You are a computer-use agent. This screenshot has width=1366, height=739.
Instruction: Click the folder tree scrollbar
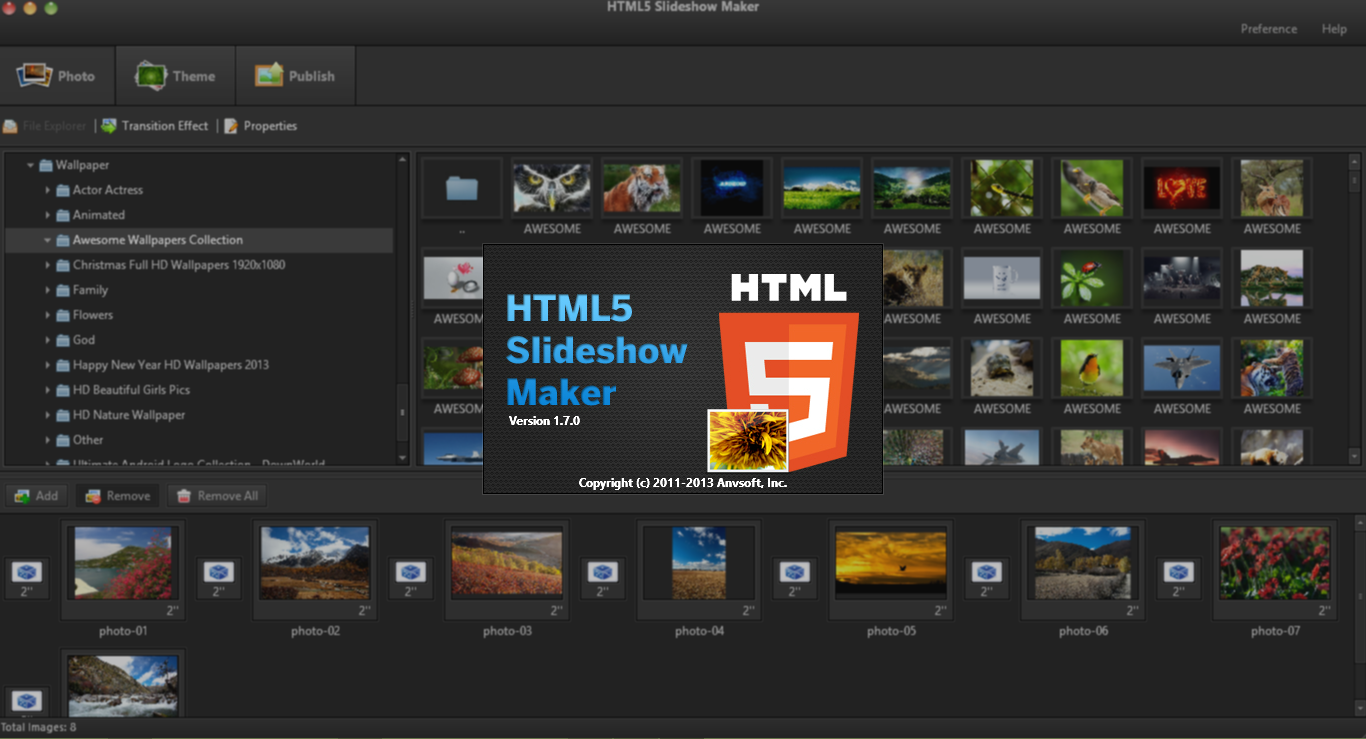tap(403, 309)
